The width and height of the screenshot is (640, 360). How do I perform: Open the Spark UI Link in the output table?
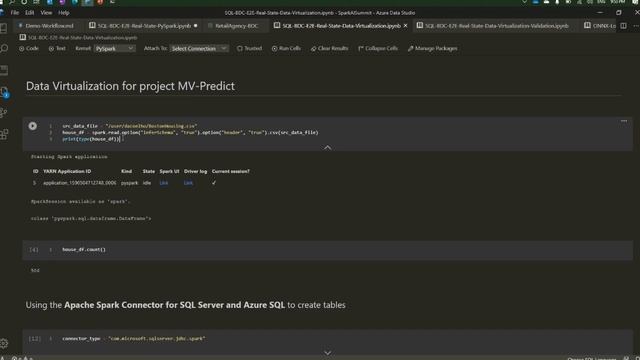click(164, 183)
